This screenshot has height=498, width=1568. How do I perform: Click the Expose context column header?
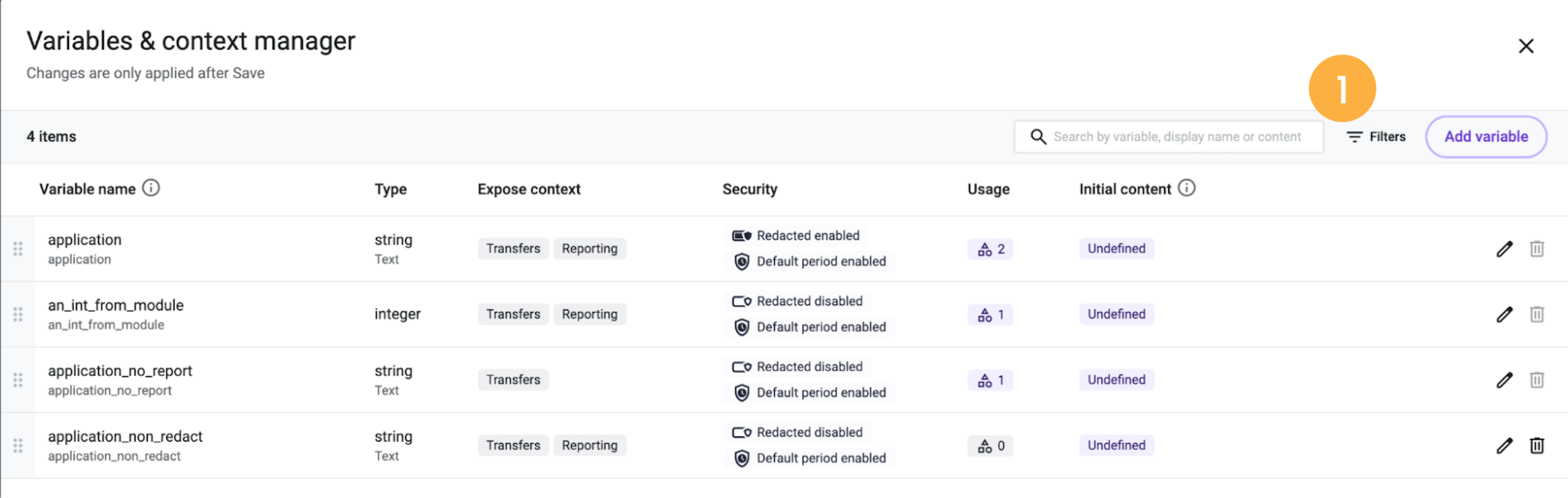point(529,189)
